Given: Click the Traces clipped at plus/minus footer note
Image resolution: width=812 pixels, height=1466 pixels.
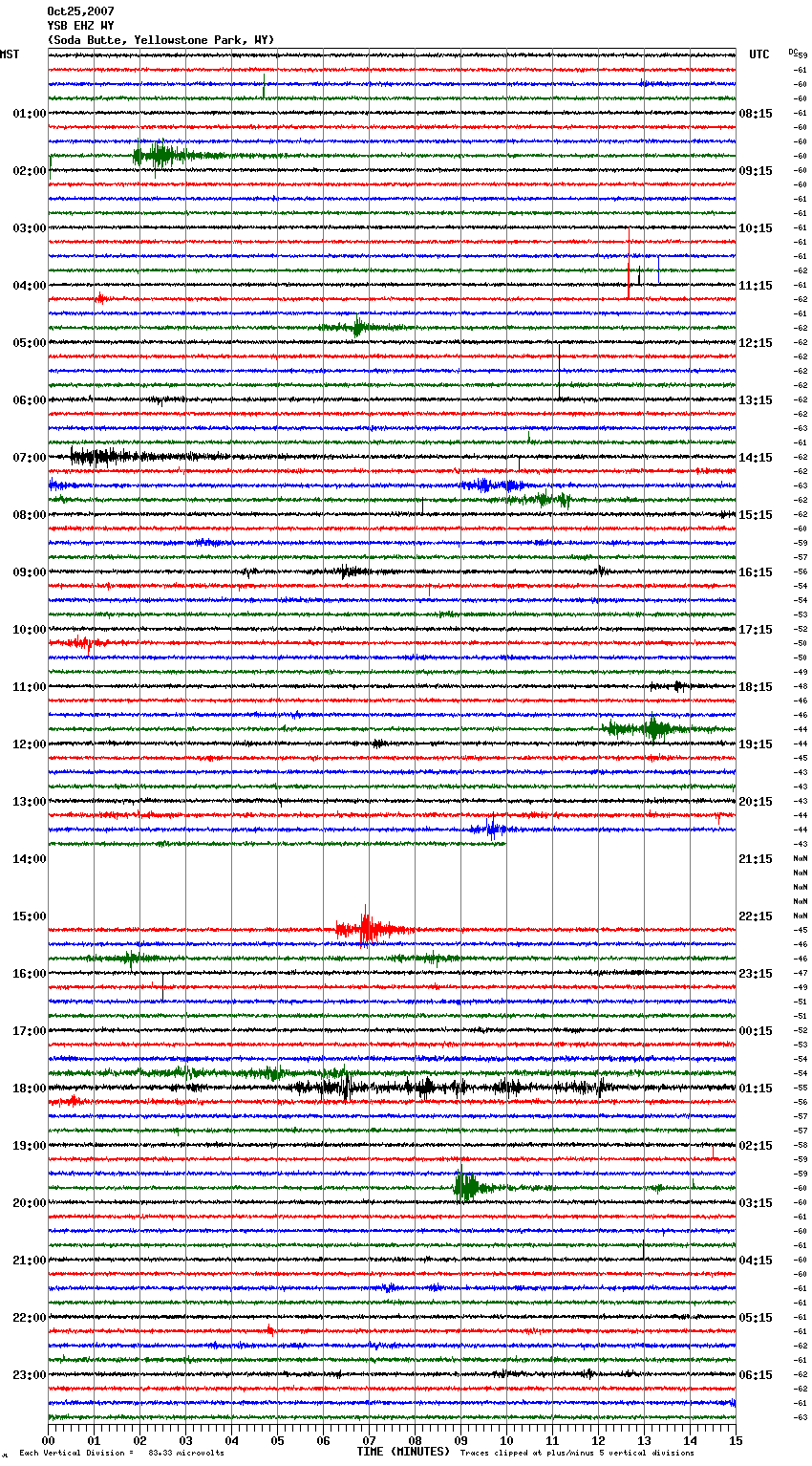Looking at the screenshot, I should tap(577, 1453).
